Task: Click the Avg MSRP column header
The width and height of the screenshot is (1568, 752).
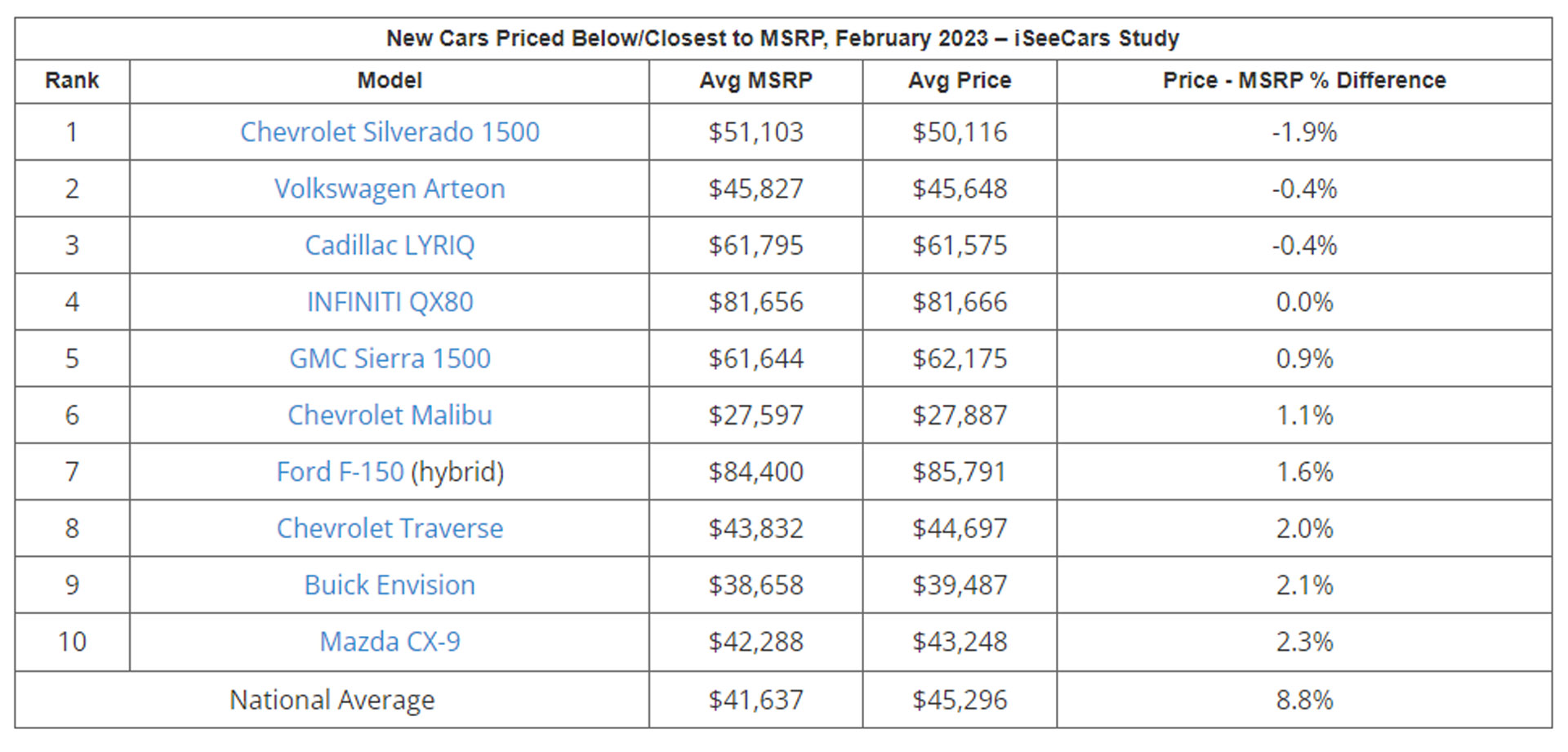Action: tap(755, 81)
